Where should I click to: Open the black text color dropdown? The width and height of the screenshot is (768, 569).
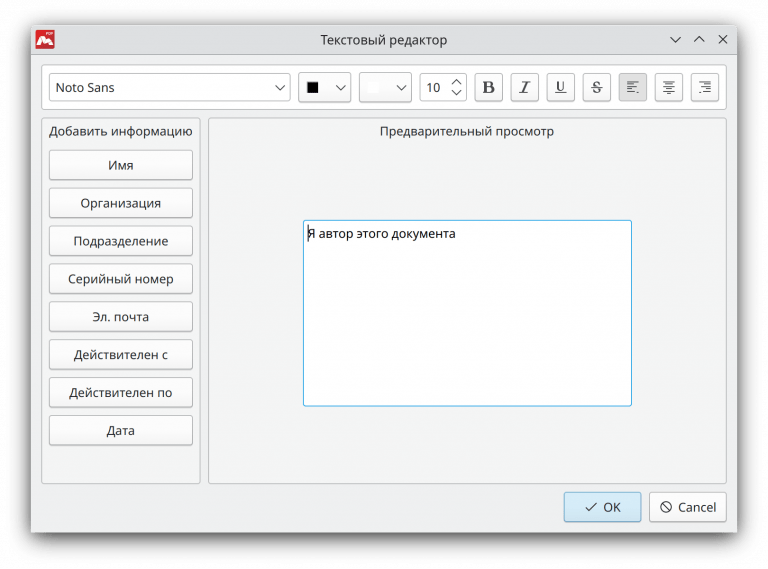click(324, 87)
